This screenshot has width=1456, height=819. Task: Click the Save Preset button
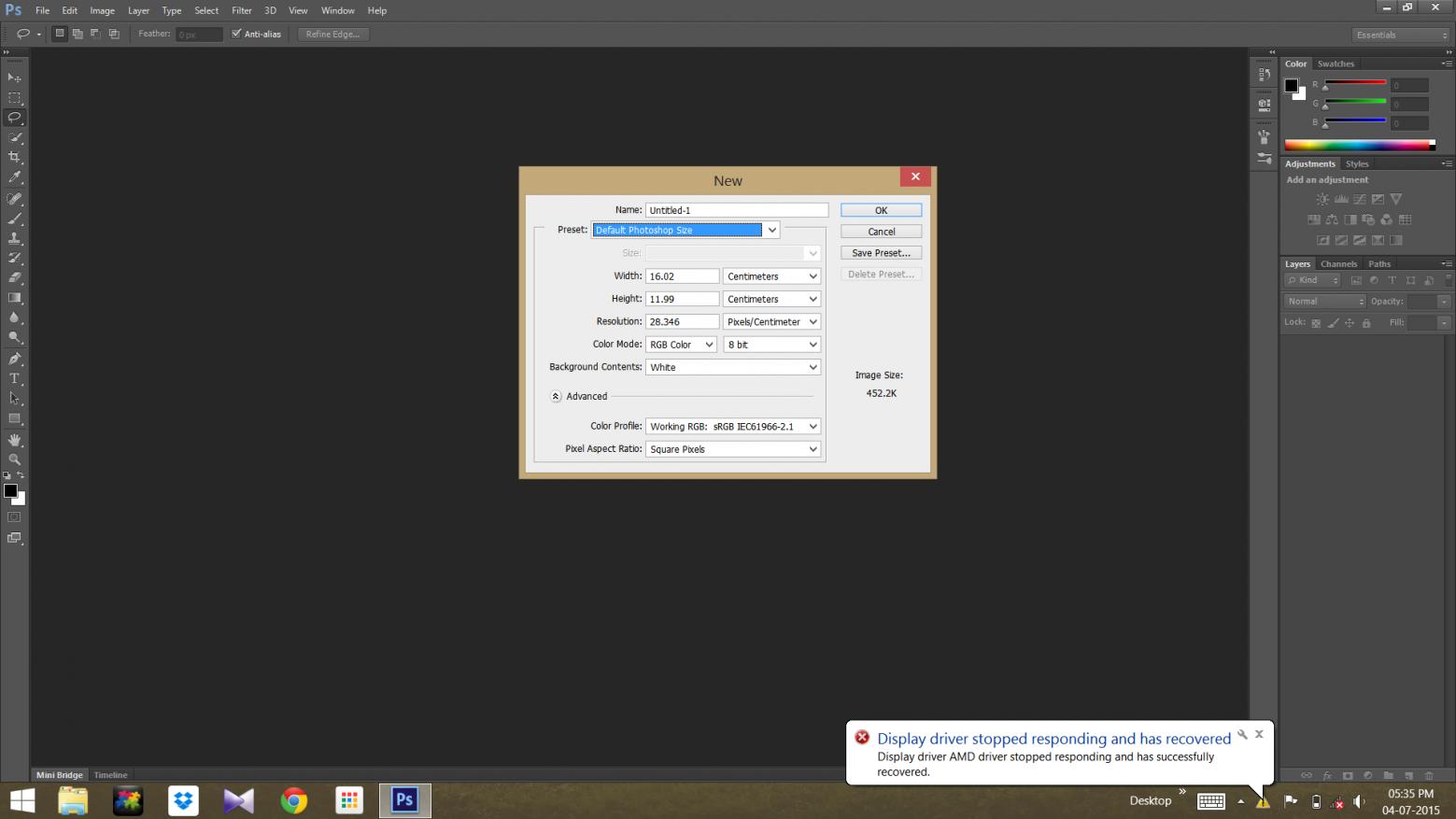(x=881, y=253)
